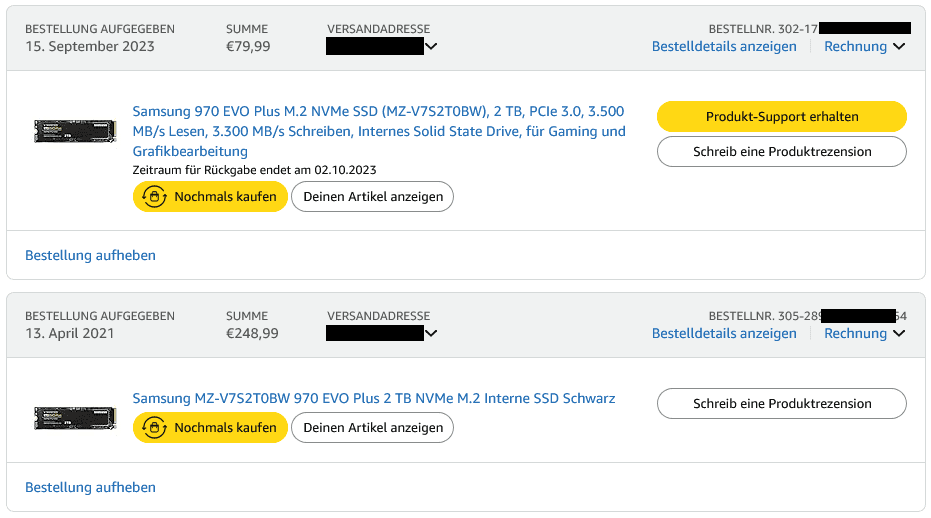Click Deinen Artikel anzeigen in the April 2021 order
The height and width of the screenshot is (518, 931).
point(372,428)
